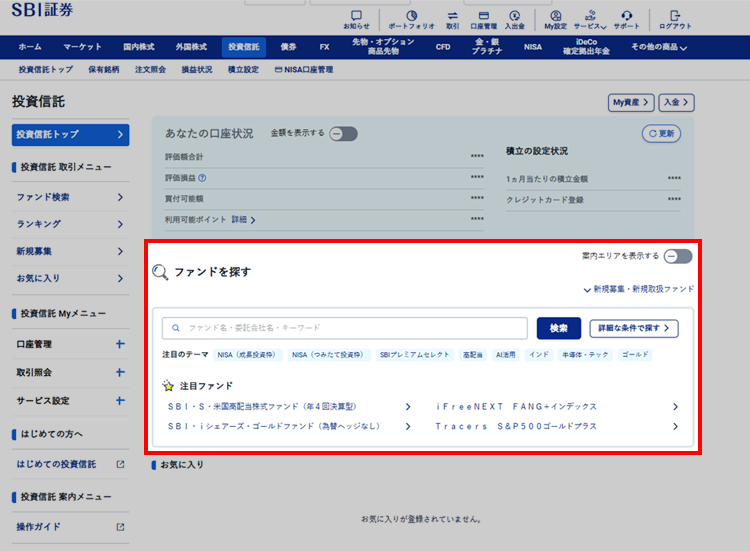Image resolution: width=750 pixels, height=552 pixels.
Task: Open the 保有銘柄 submenu tab
Action: (x=104, y=70)
